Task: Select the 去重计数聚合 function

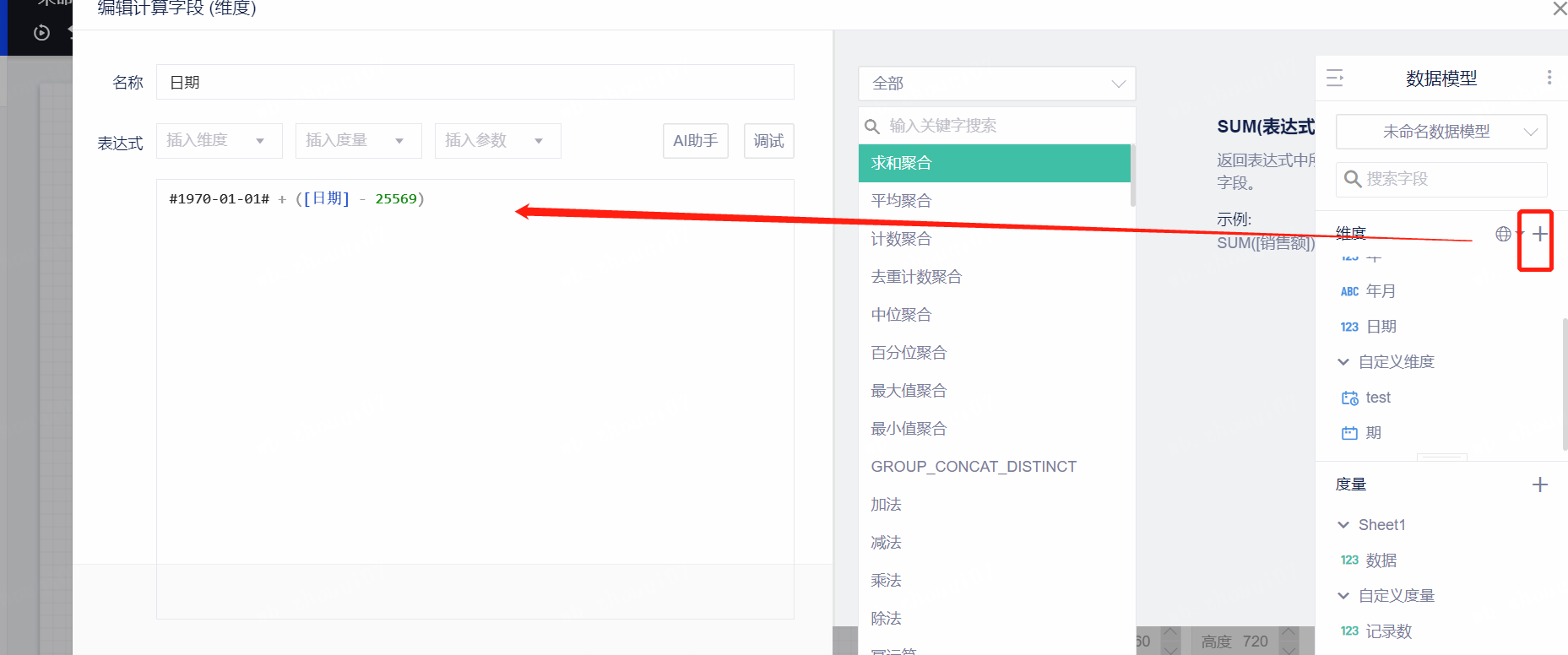Action: (x=994, y=277)
